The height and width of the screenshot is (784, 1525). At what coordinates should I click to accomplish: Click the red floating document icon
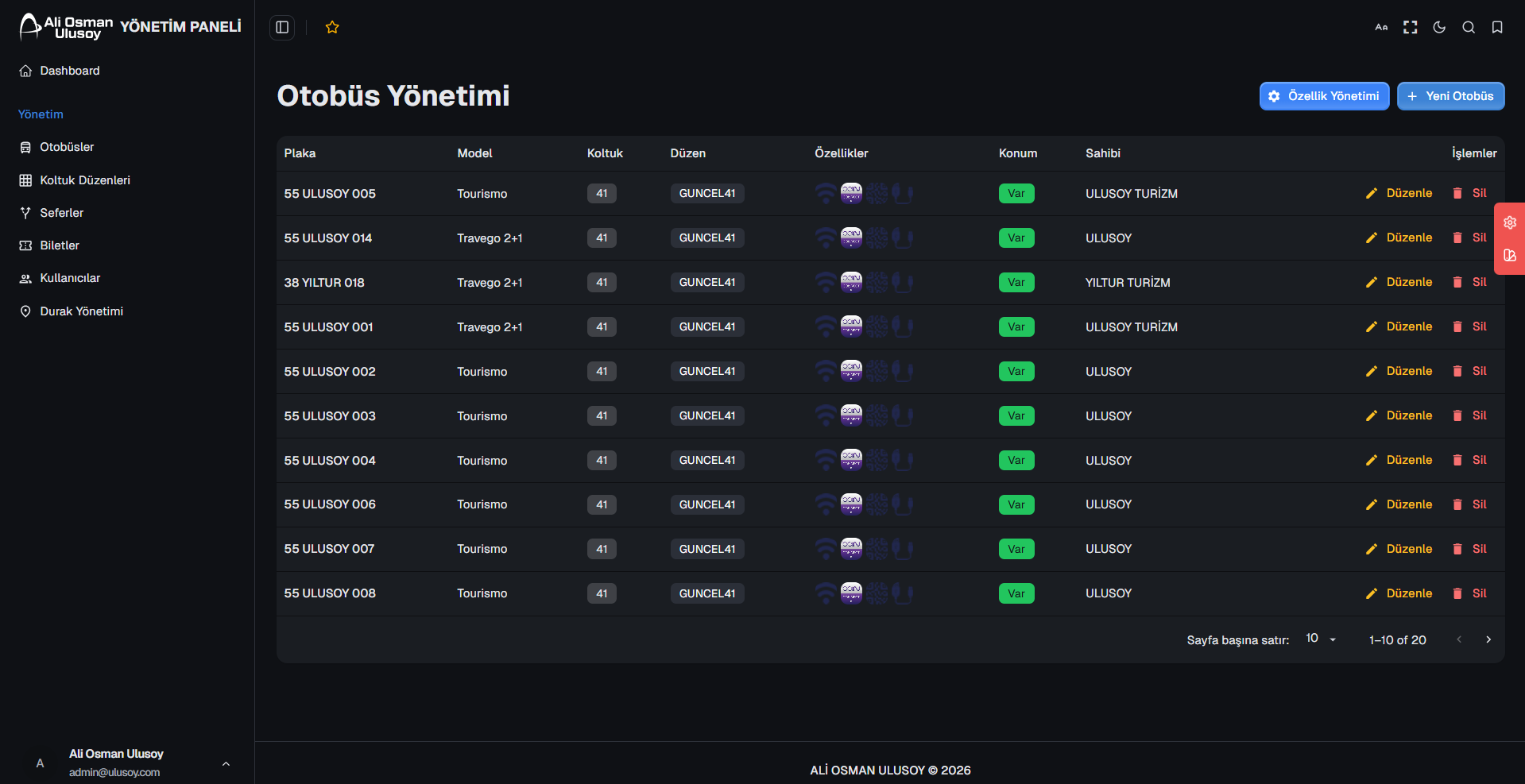(1510, 256)
